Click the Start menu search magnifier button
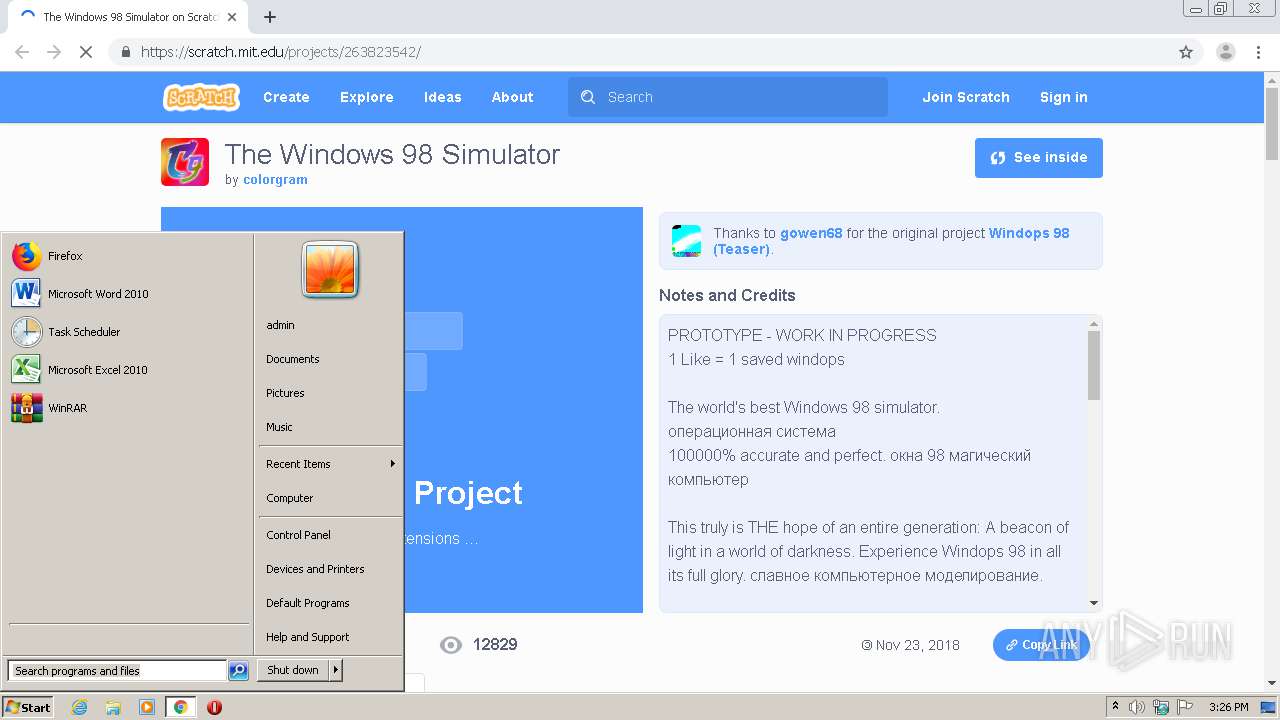 [238, 671]
